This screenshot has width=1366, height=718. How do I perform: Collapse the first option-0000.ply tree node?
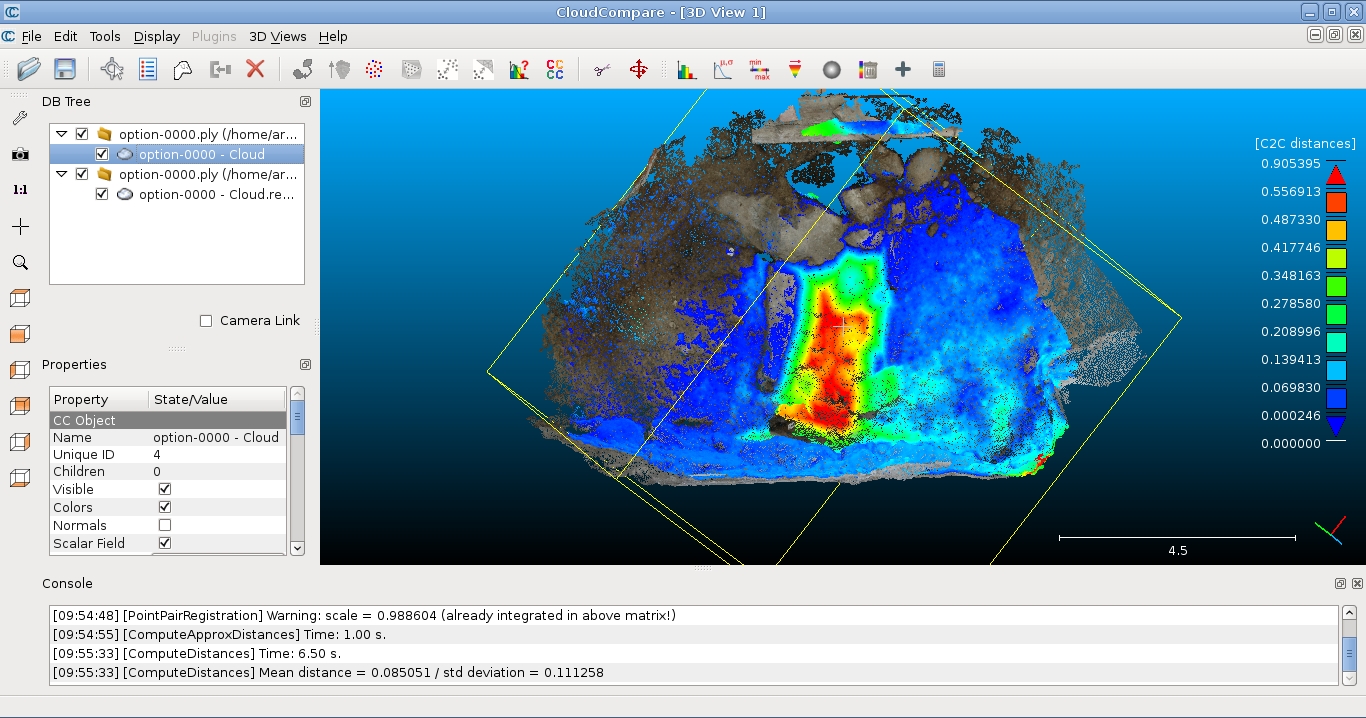62,134
